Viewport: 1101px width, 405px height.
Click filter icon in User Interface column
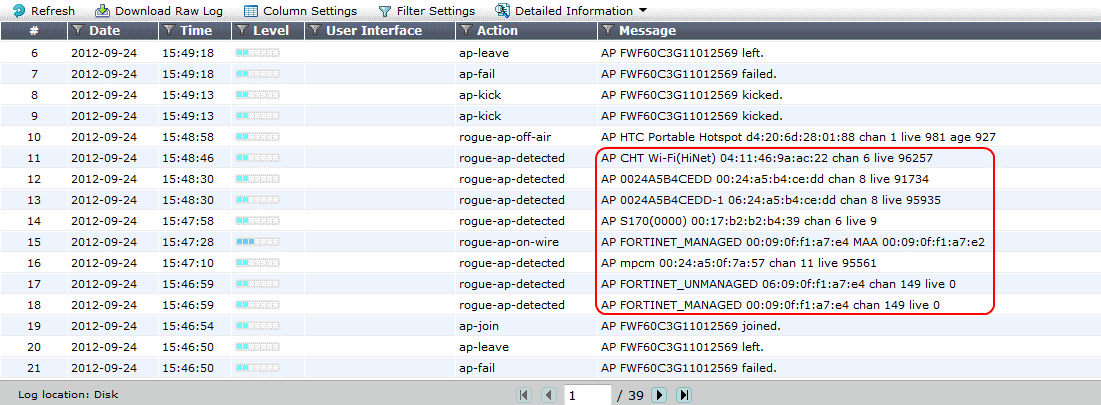(x=315, y=30)
